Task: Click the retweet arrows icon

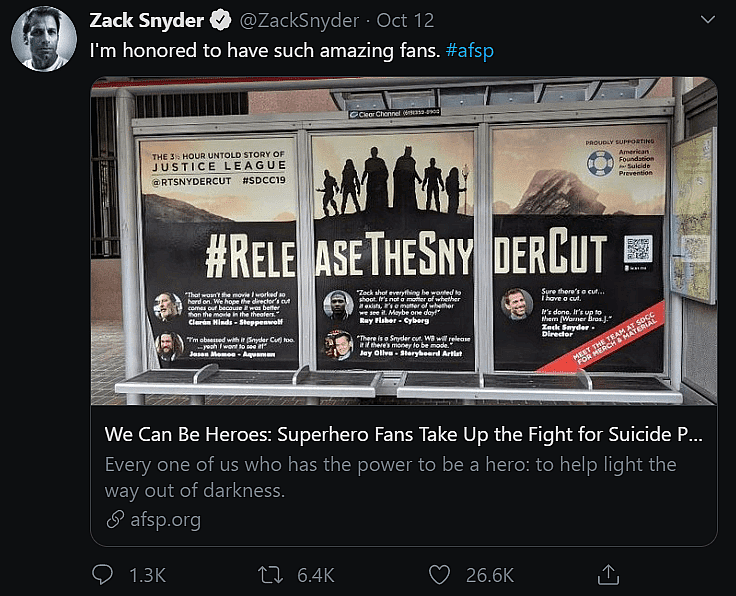Action: (x=270, y=574)
